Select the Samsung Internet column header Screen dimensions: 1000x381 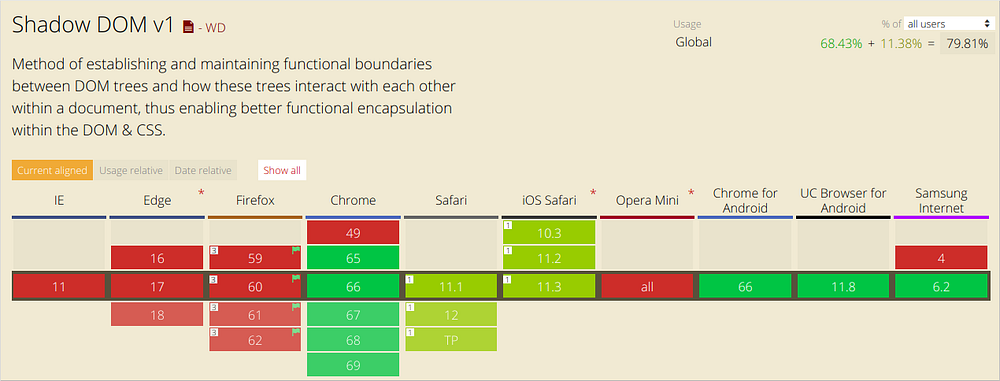pyautogui.click(x=941, y=200)
